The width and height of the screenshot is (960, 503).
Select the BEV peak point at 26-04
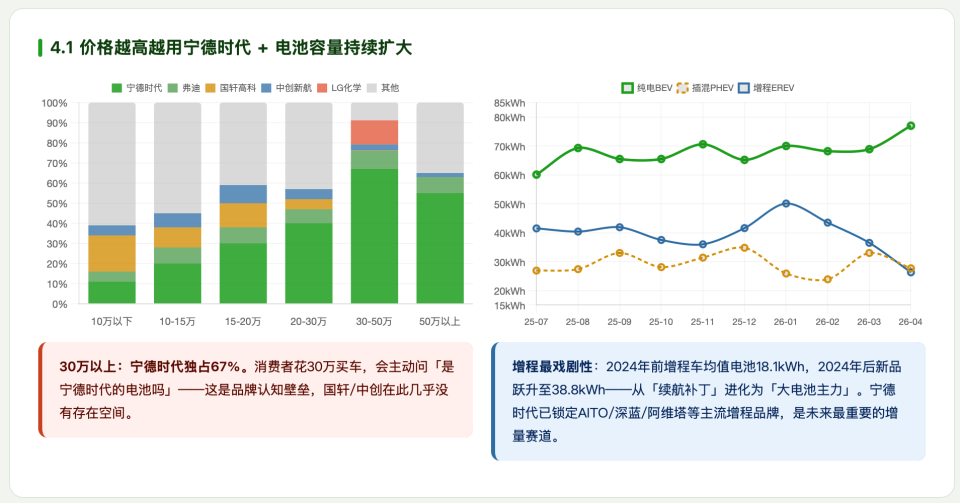coord(911,125)
